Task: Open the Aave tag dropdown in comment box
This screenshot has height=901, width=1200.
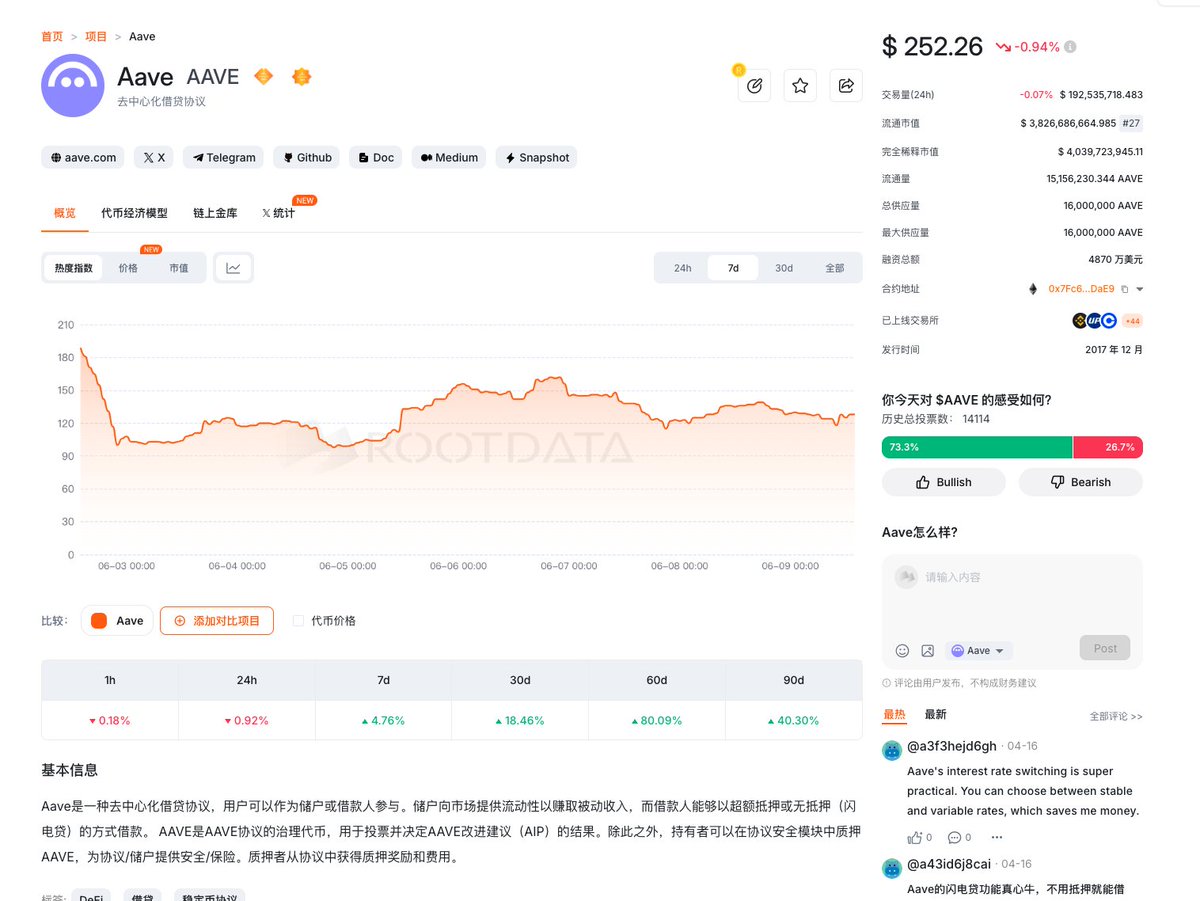Action: pyautogui.click(x=979, y=650)
